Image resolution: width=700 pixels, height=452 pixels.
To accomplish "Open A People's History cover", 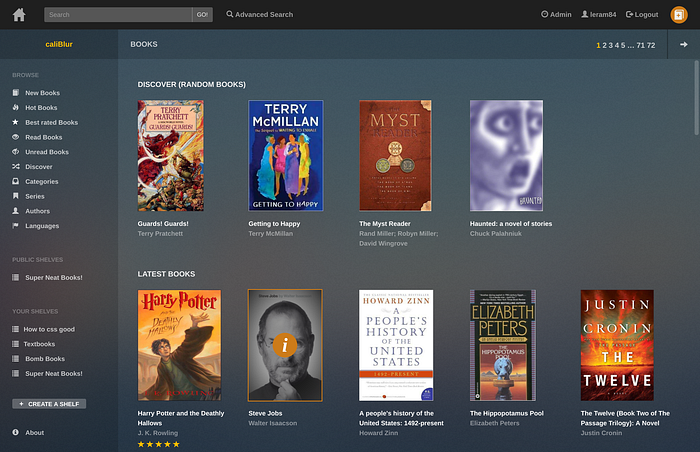I will (396, 345).
